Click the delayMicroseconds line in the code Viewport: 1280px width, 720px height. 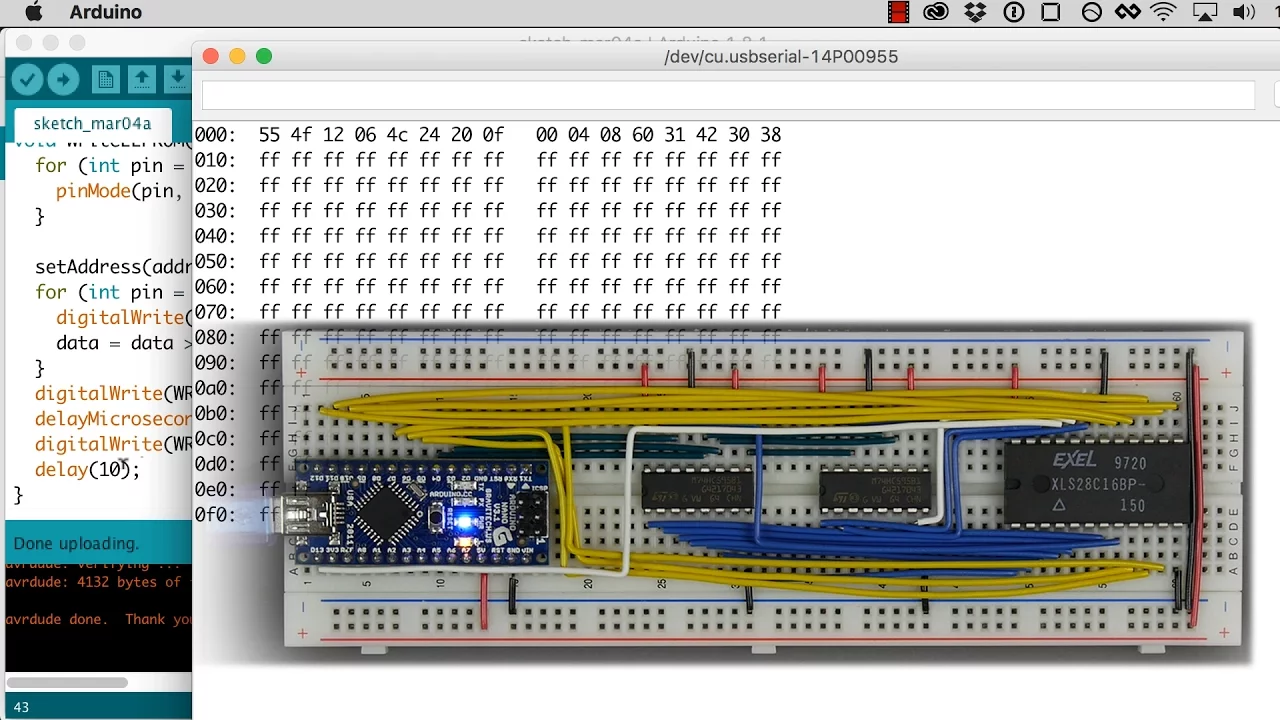pos(113,419)
